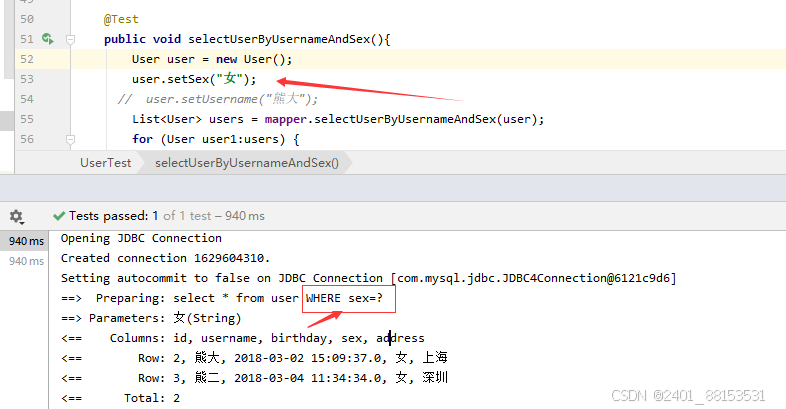Image resolution: width=786 pixels, height=409 pixels.
Task: Click the 'Total: 2' console line
Action: click(120, 398)
